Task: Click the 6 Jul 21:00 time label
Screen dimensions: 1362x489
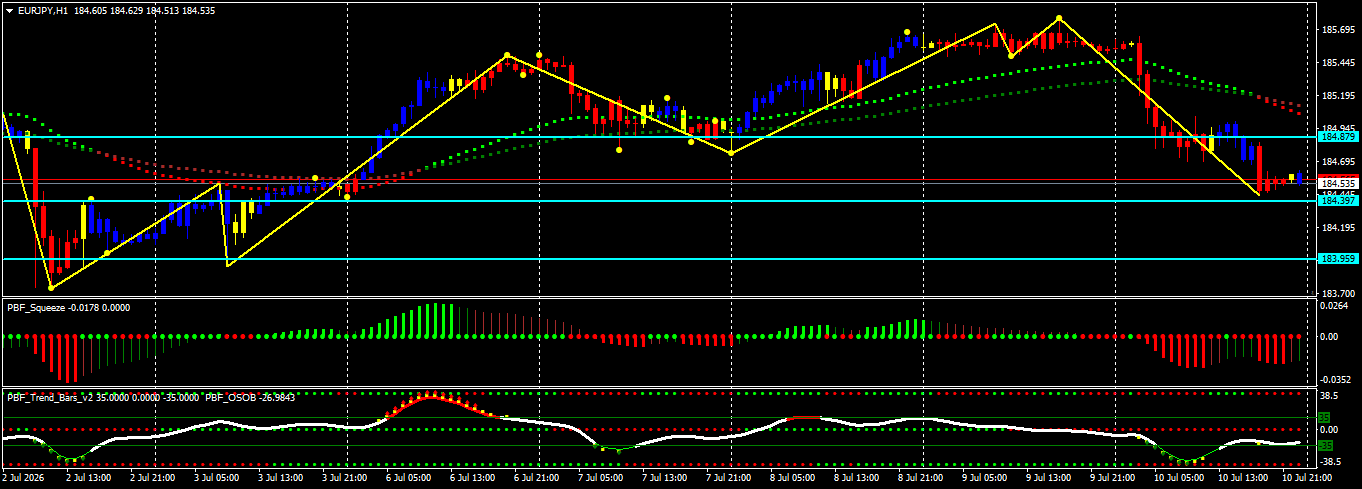Action: (538, 479)
